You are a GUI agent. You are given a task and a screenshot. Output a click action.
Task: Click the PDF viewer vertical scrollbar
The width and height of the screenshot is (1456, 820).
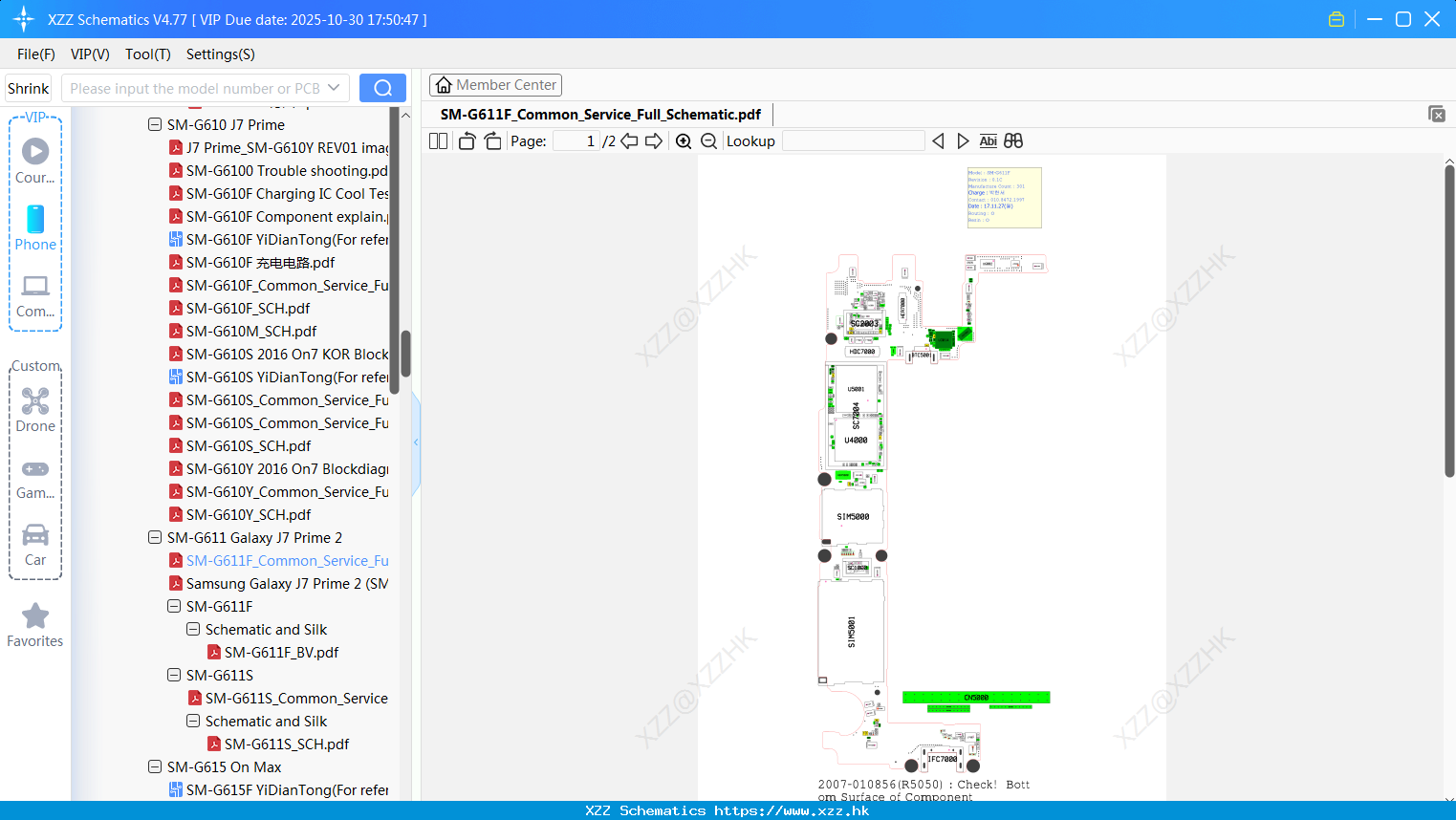1449,321
